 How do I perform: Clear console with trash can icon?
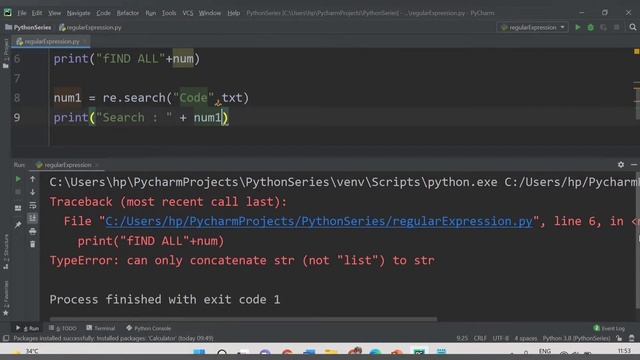coord(33,244)
